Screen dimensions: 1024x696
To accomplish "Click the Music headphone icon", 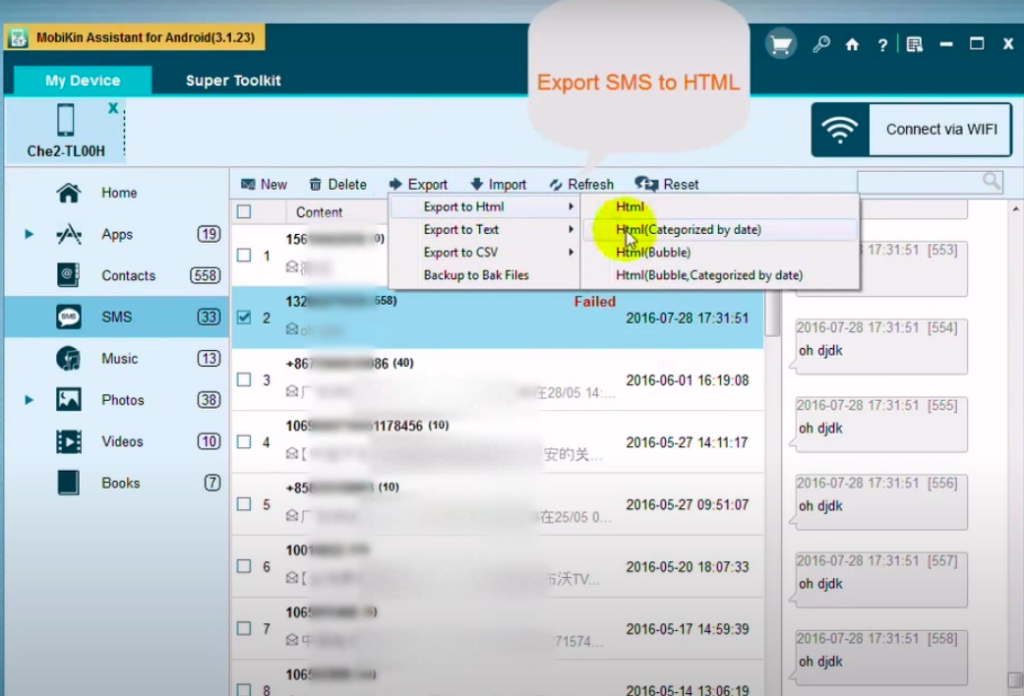I will pos(68,358).
